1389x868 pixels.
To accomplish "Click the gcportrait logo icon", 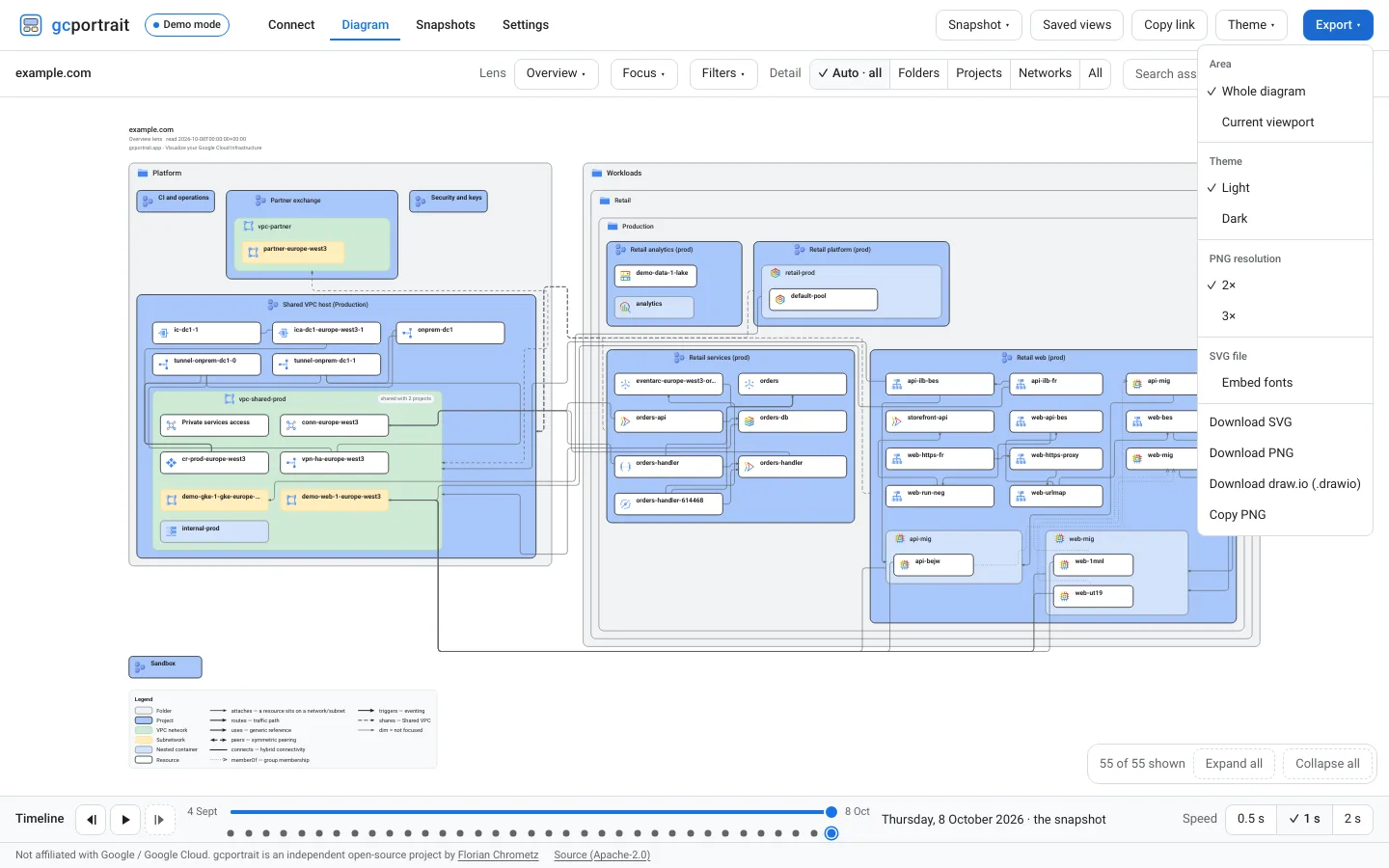I will pyautogui.click(x=31, y=25).
